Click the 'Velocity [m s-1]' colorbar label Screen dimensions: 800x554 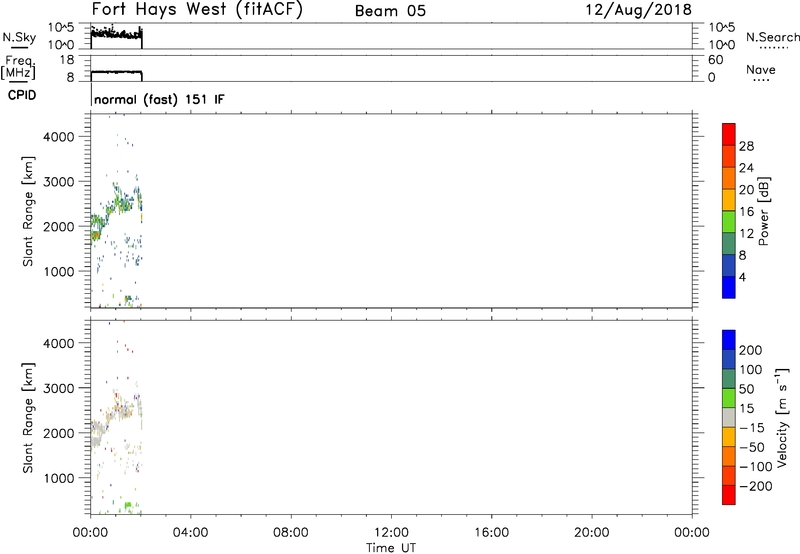click(x=782, y=417)
